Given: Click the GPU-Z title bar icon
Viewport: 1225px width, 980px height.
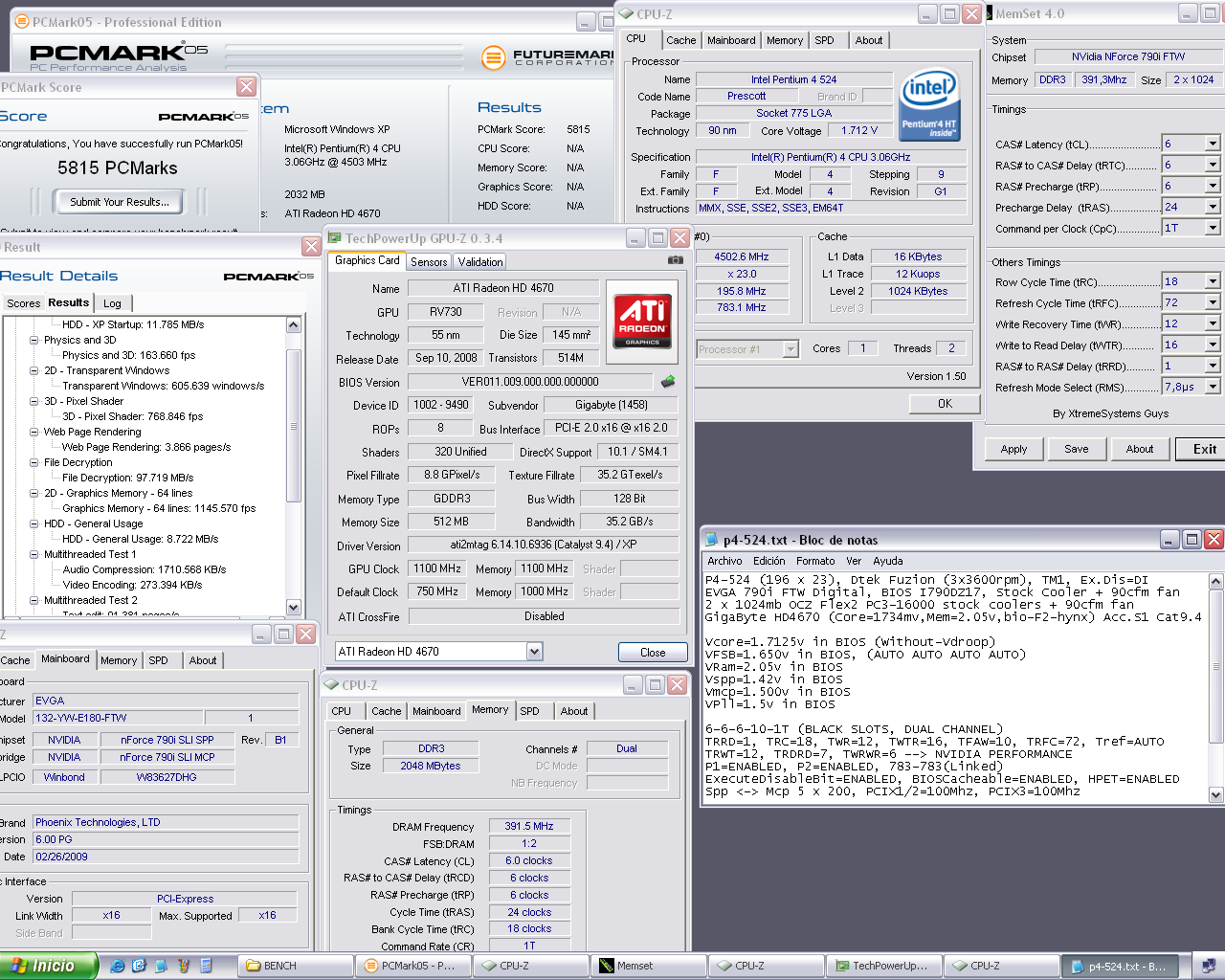Looking at the screenshot, I should (335, 238).
